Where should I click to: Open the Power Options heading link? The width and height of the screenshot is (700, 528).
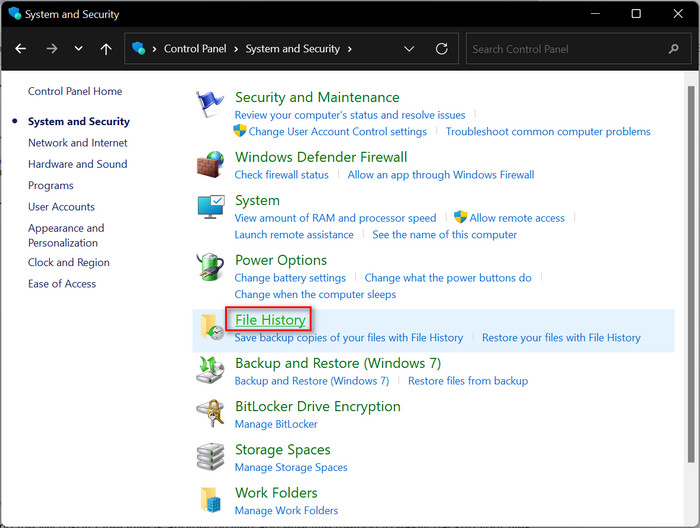281,260
